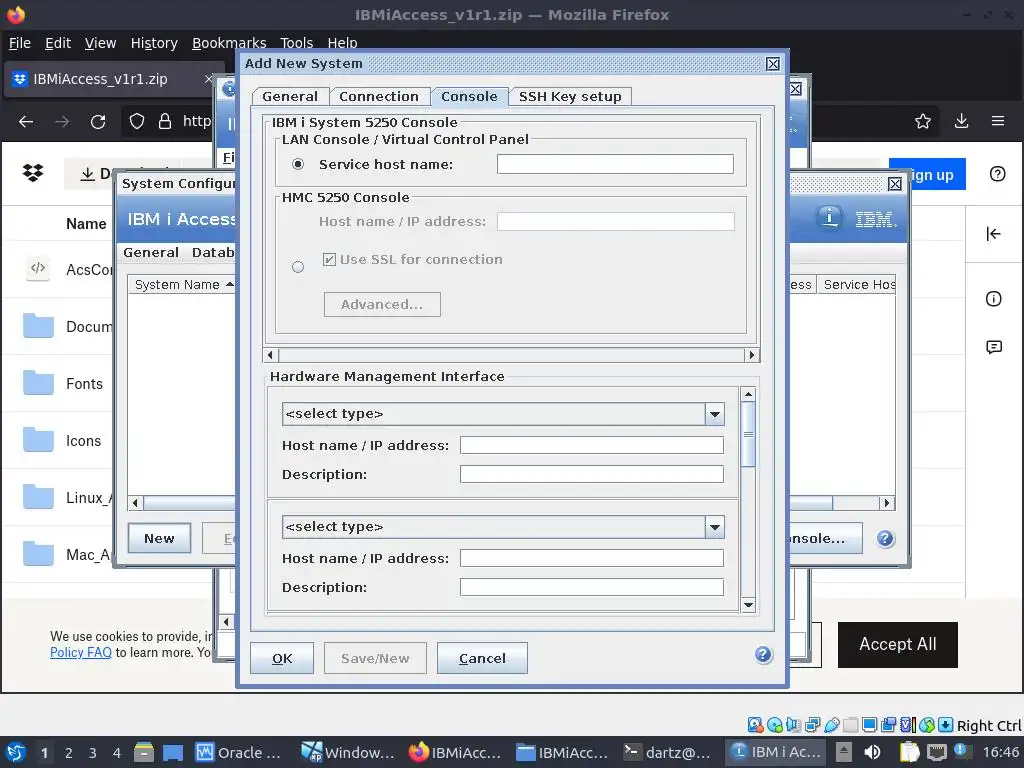Click down arrow of Hardware Management scrollbar

pos(748,605)
